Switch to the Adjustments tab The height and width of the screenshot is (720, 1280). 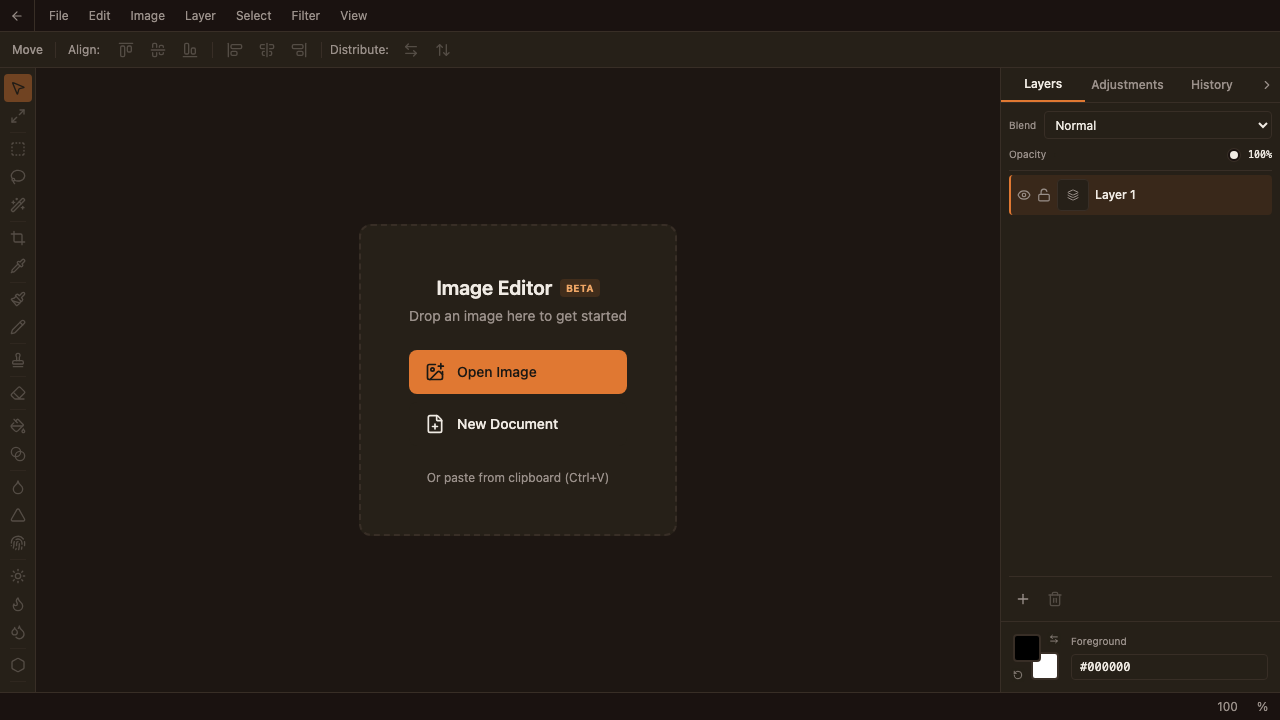point(1127,85)
